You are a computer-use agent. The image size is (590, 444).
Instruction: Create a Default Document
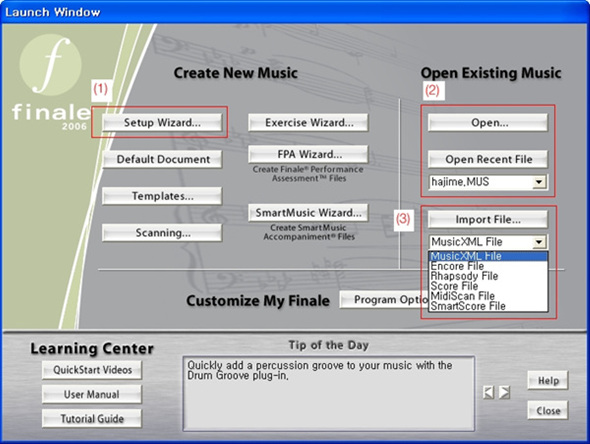coord(162,159)
